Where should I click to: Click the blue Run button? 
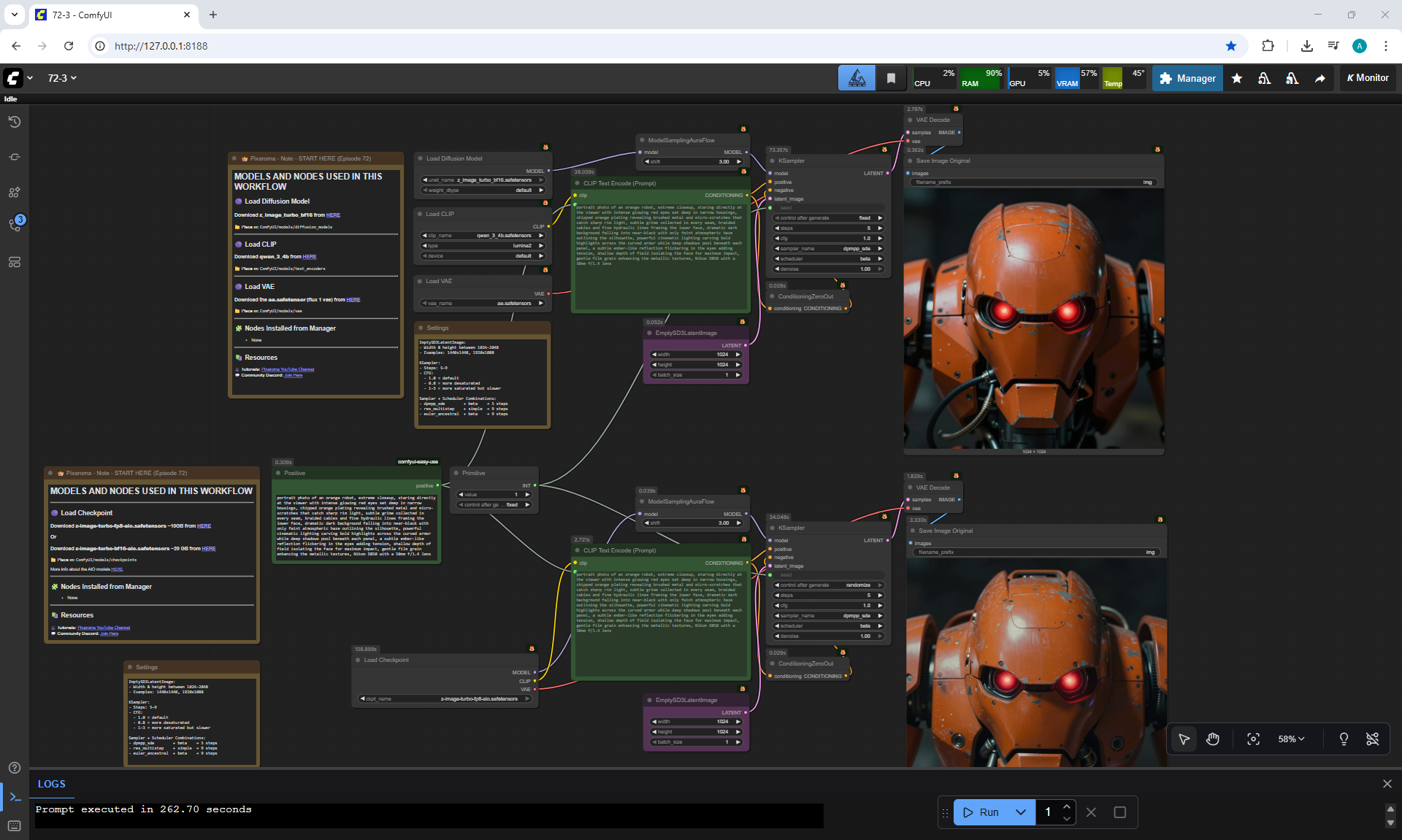[x=981, y=812]
